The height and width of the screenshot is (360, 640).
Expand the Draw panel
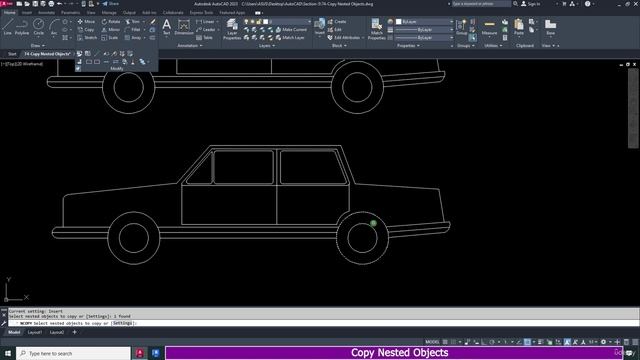coord(38,46)
